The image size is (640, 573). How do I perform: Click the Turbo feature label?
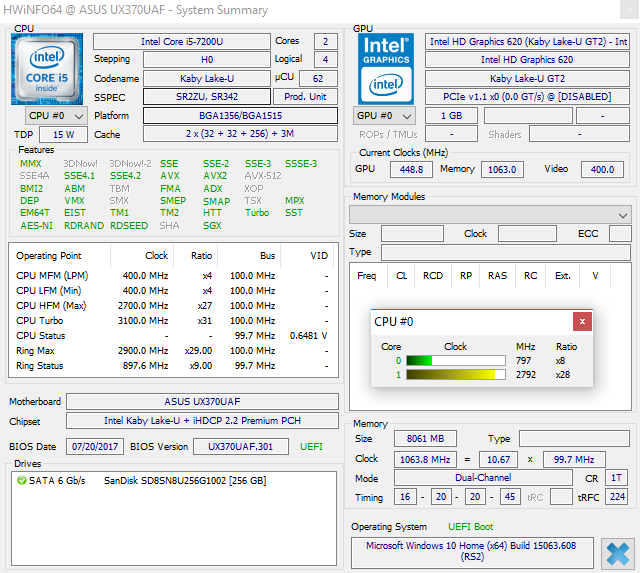(x=257, y=213)
